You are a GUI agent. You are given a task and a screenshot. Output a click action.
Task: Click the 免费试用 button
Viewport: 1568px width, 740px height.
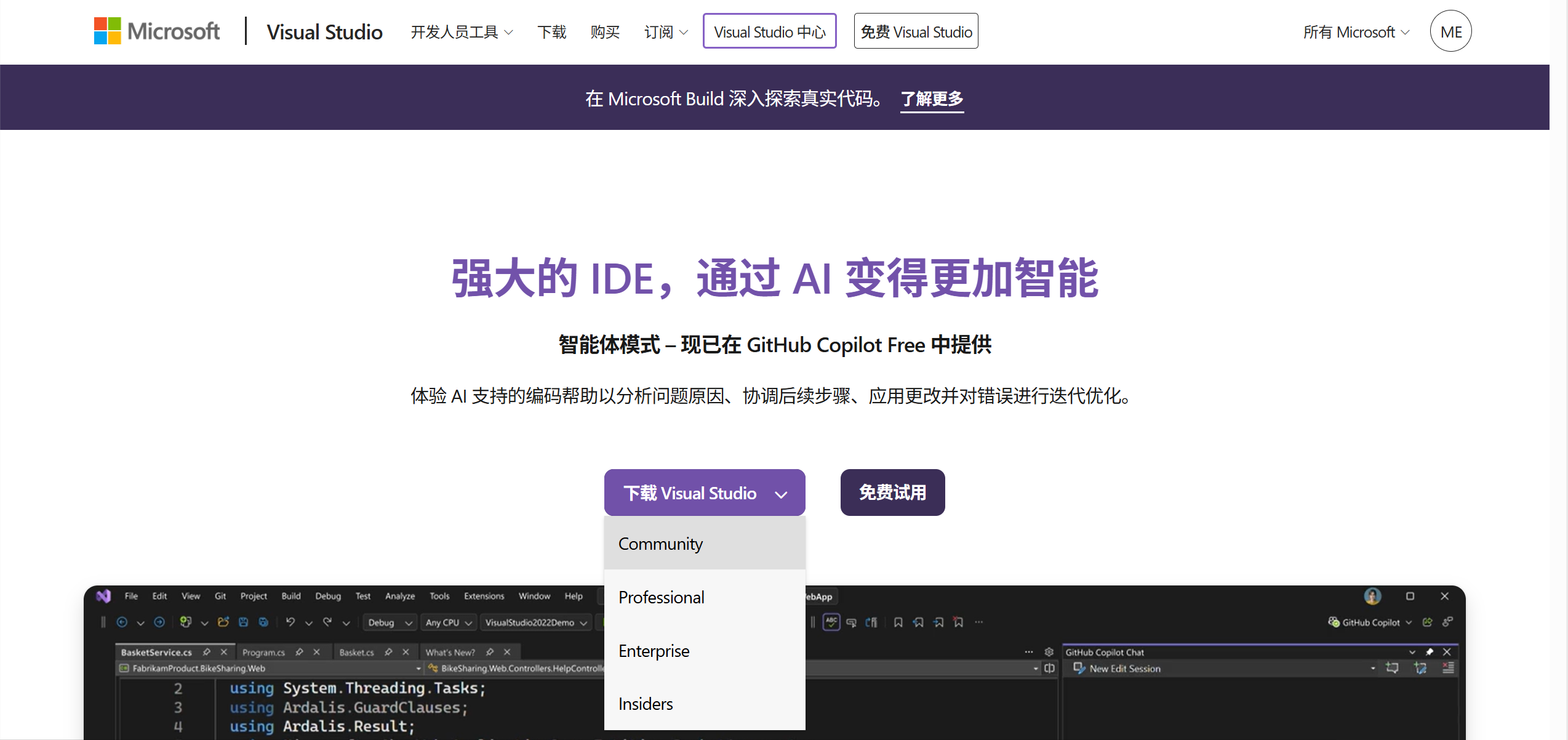coord(892,493)
